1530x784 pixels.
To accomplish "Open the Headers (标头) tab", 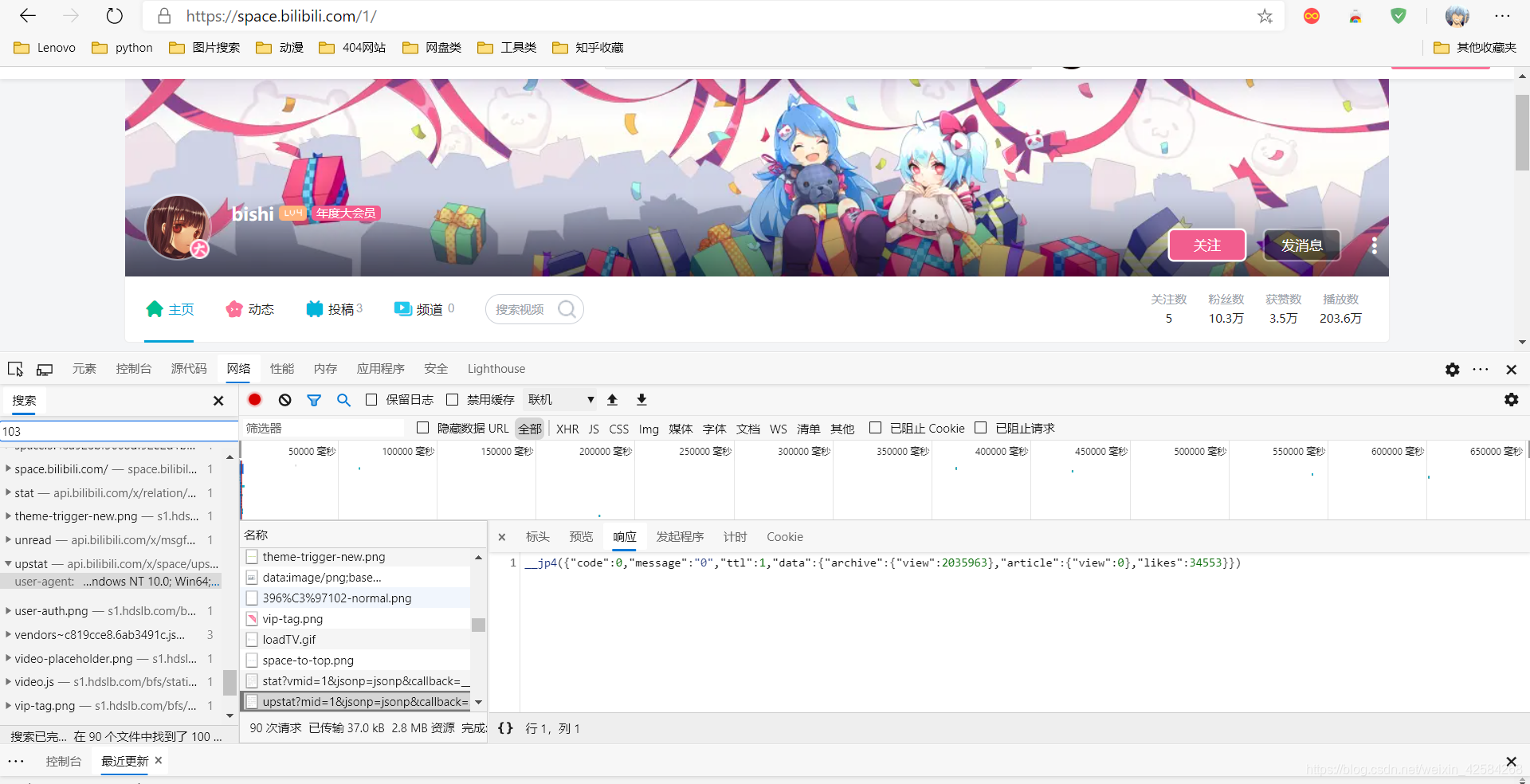I will pos(537,537).
